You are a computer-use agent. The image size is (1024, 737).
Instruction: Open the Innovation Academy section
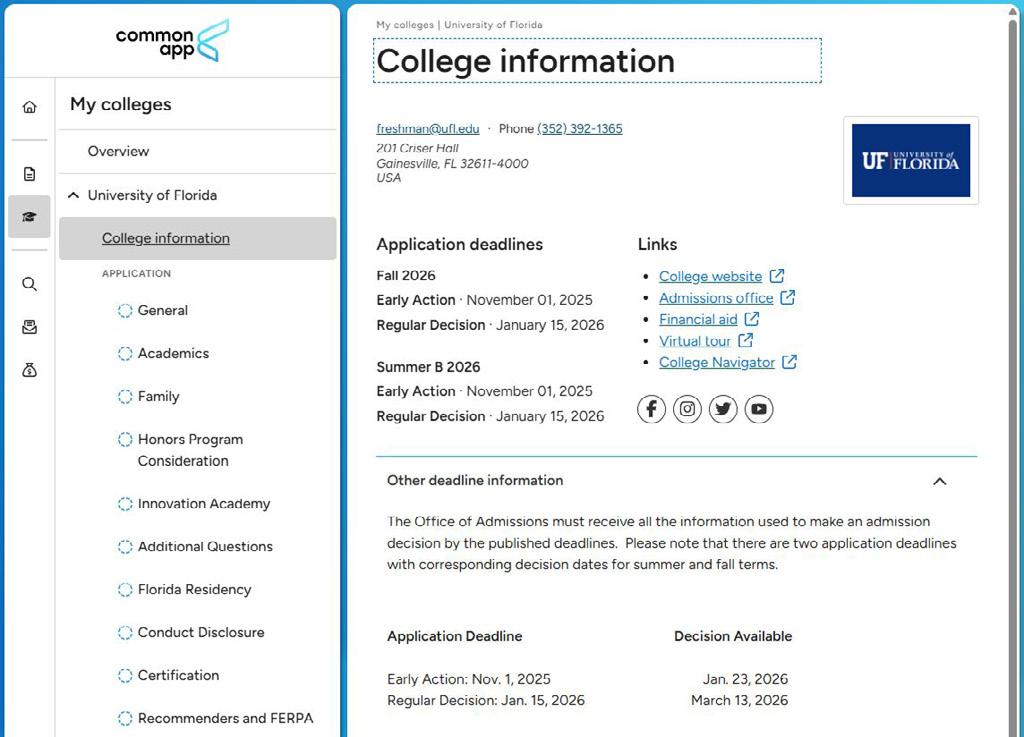point(204,504)
